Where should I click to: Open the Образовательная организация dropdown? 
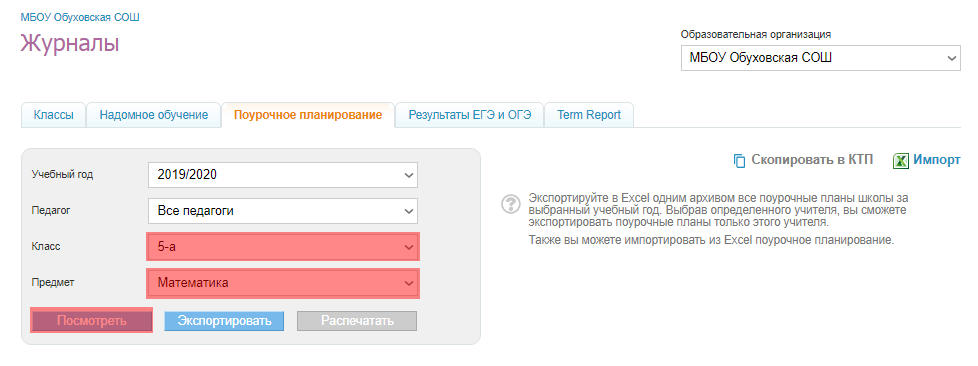(x=821, y=58)
